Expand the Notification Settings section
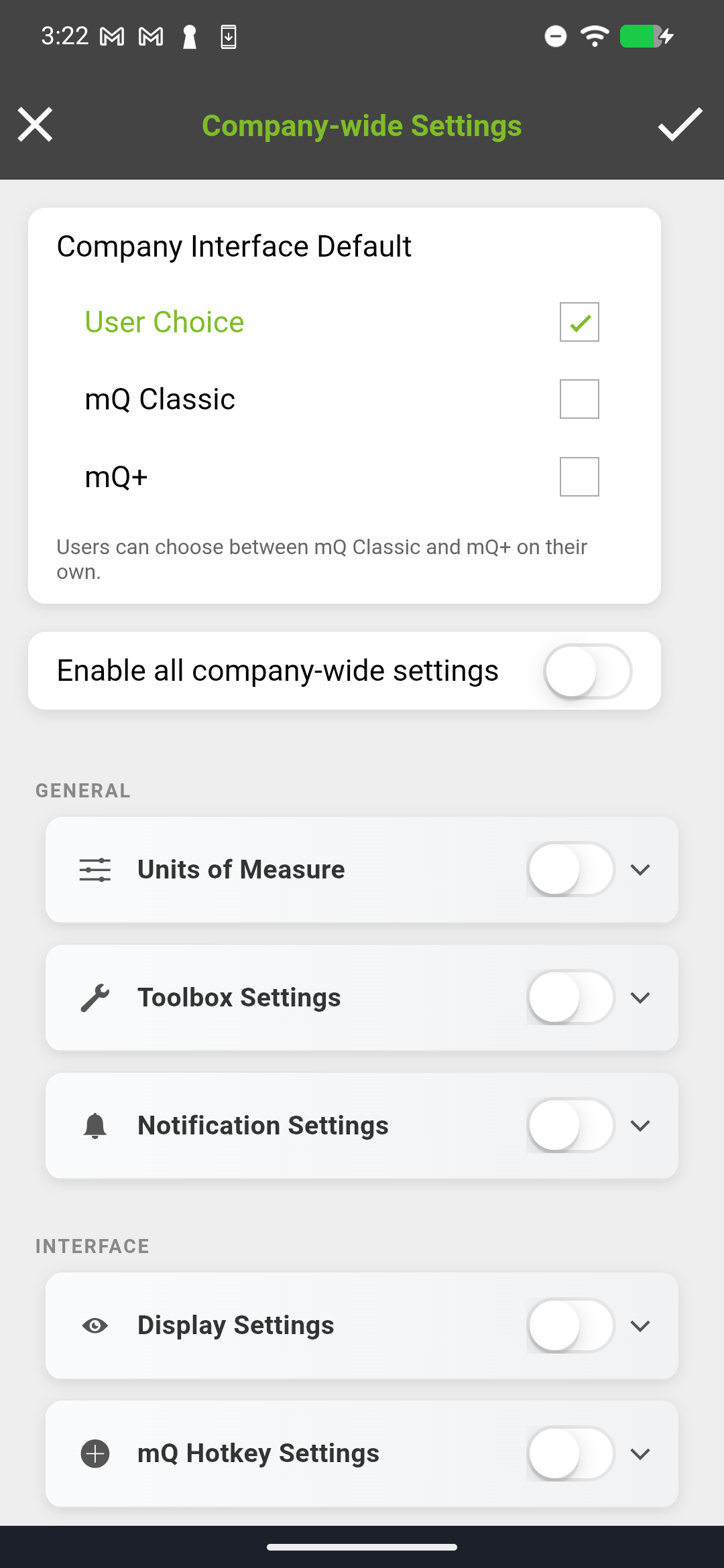Viewport: 724px width, 1568px height. (640, 1125)
